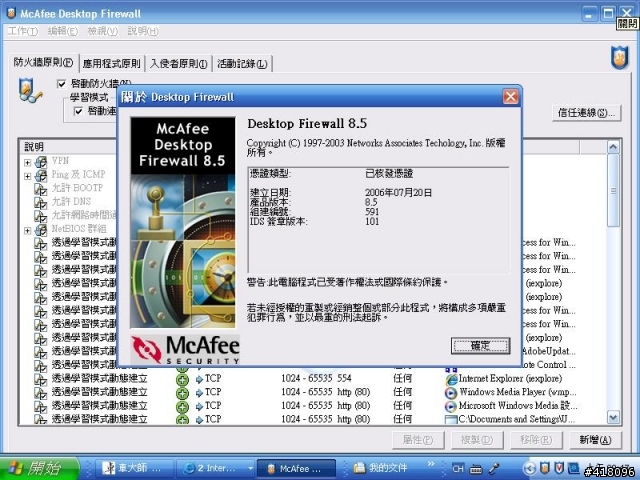Image resolution: width=640 pixels, height=480 pixels.
Task: Expand hidden tray icons arrow
Action: [529, 469]
